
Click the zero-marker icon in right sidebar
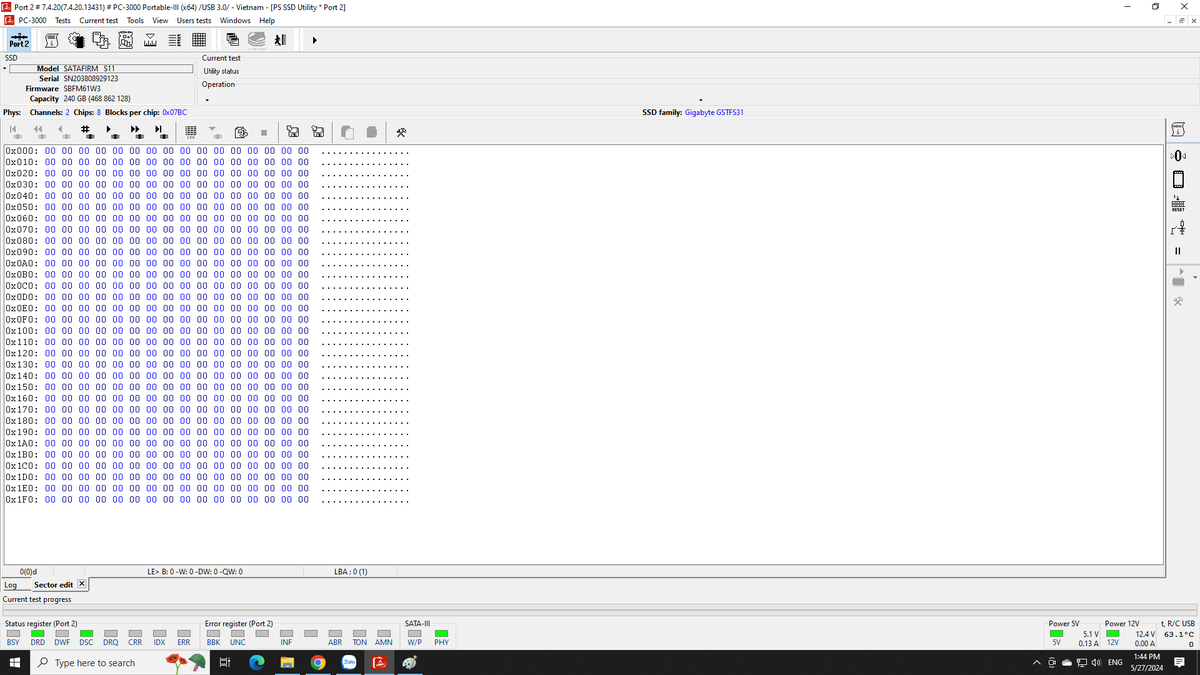pos(1178,156)
